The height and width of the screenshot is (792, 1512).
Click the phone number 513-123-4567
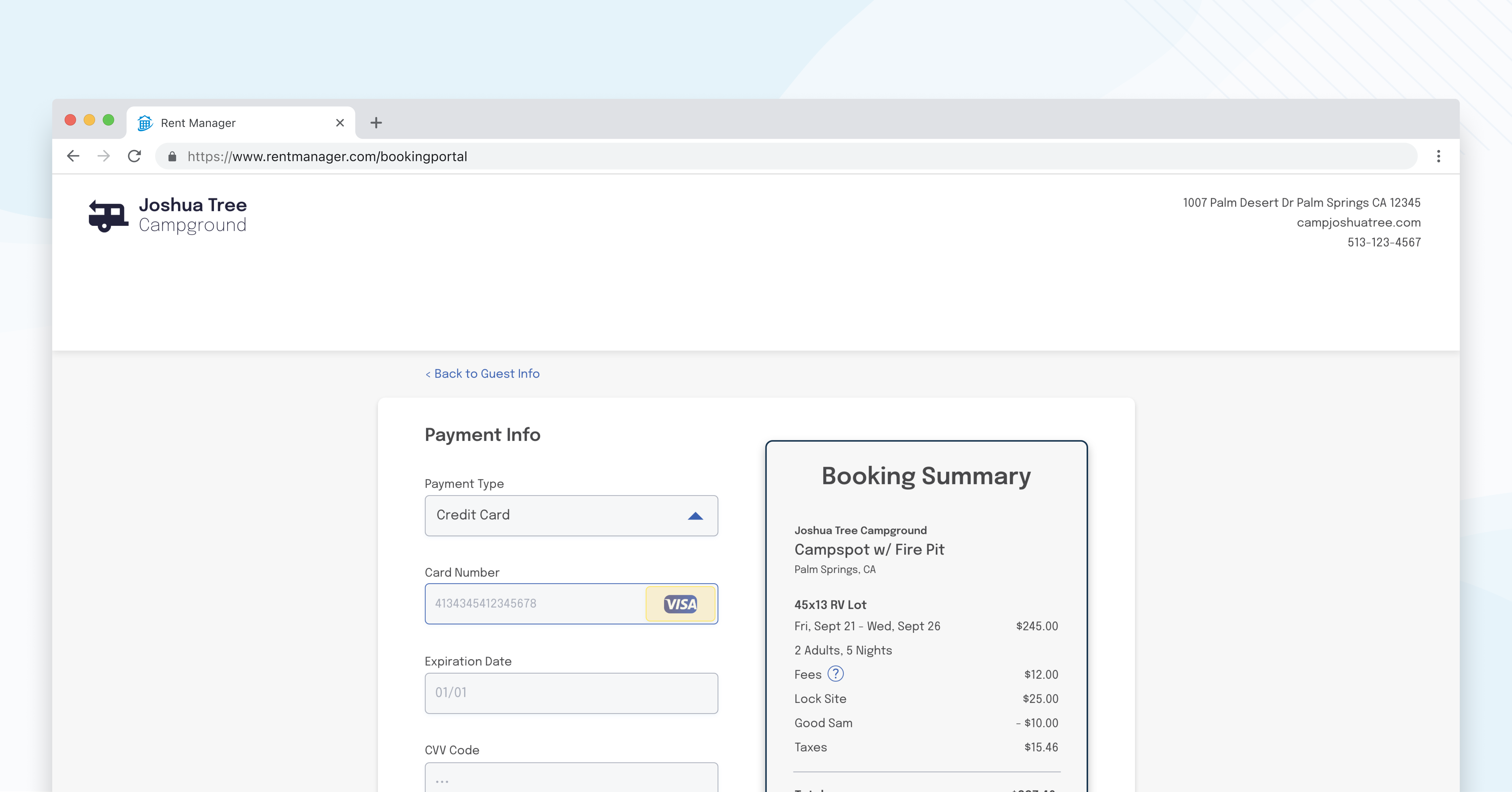pos(1384,243)
